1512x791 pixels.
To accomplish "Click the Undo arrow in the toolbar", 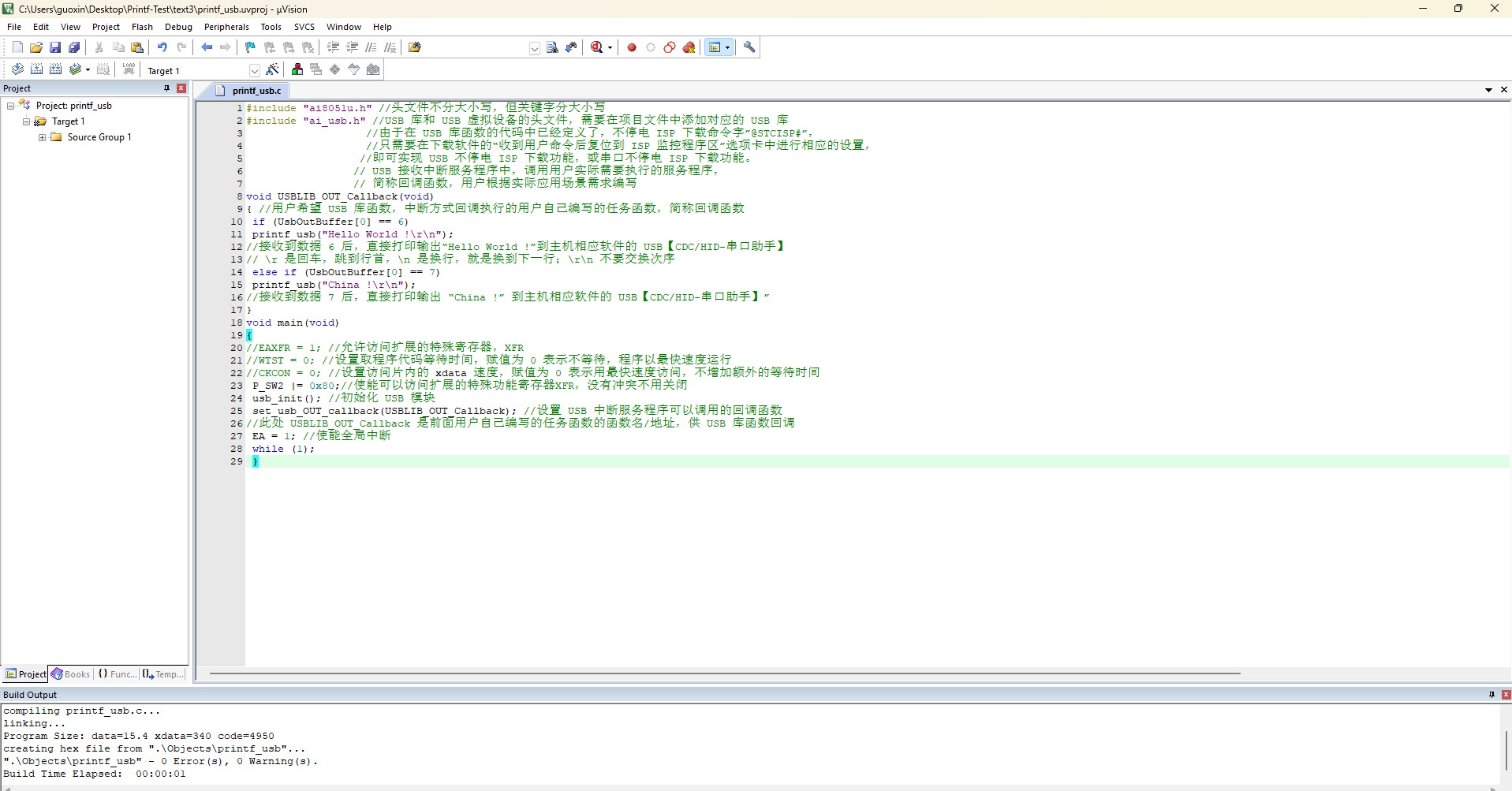I will (x=162, y=47).
